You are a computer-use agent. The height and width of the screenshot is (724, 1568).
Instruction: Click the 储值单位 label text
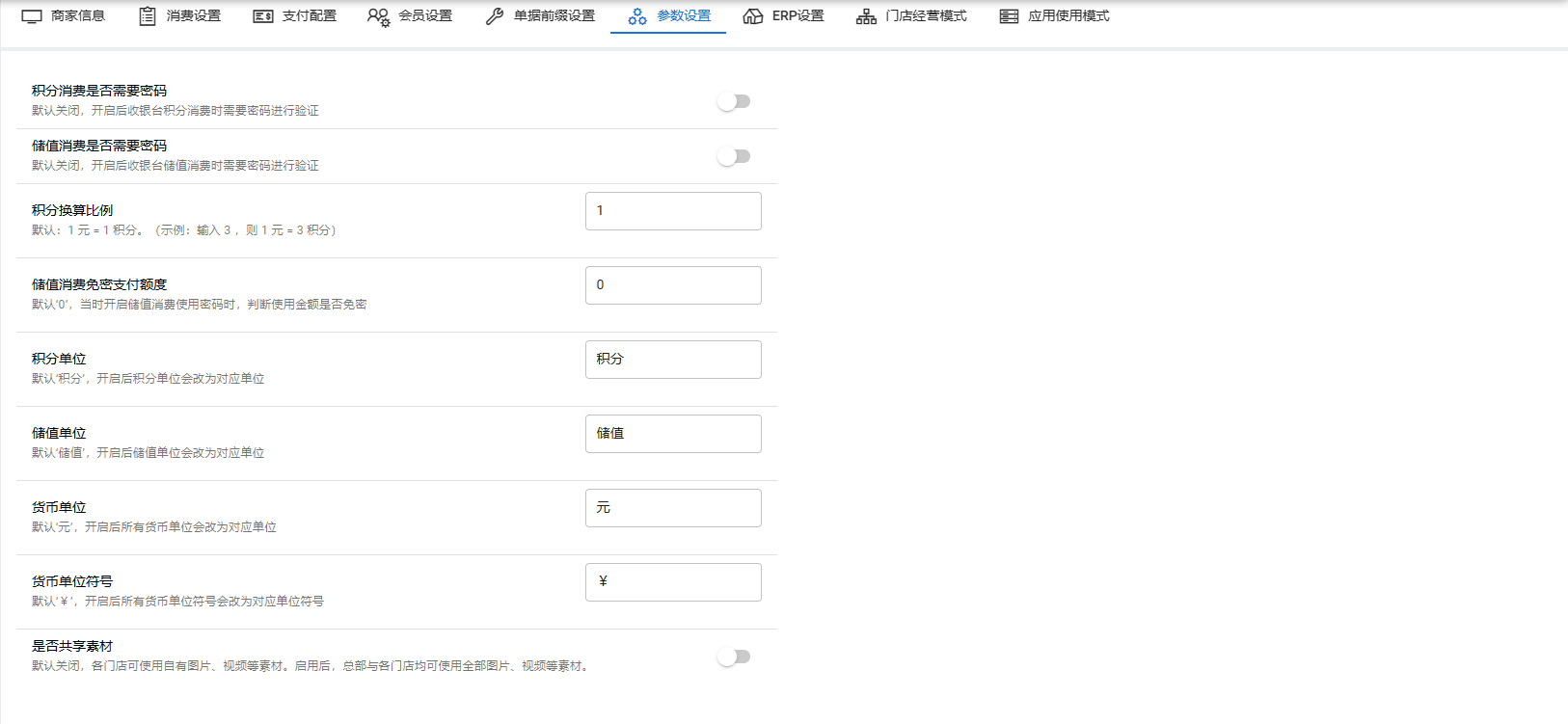59,433
